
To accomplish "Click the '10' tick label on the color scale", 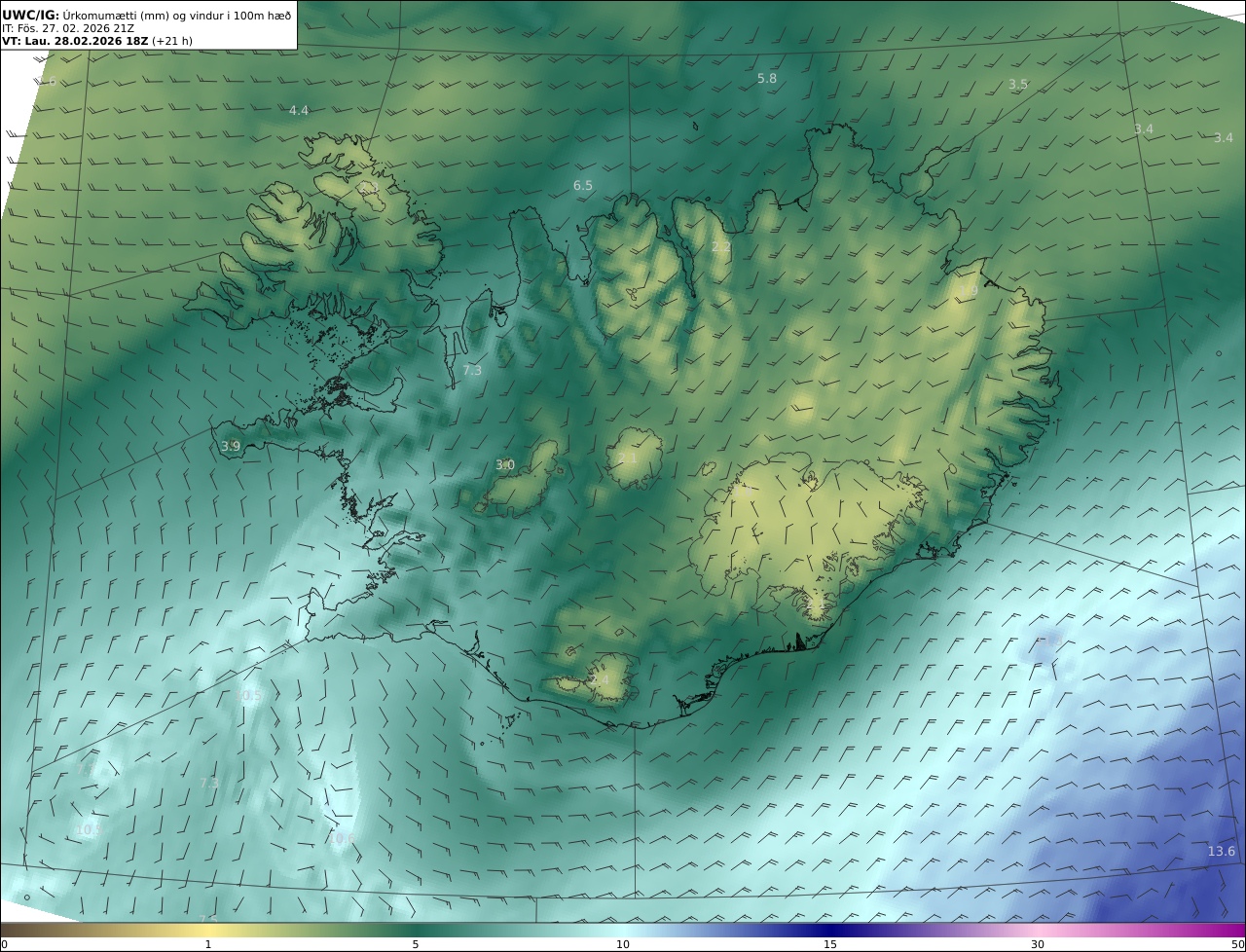I will (623, 944).
